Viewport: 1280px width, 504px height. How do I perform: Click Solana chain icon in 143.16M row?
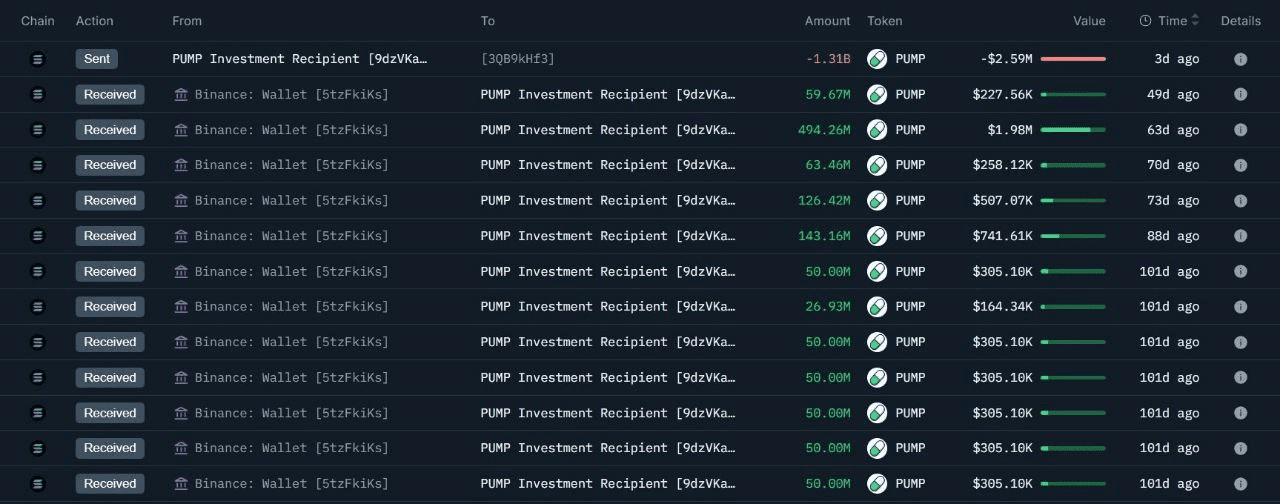39,236
